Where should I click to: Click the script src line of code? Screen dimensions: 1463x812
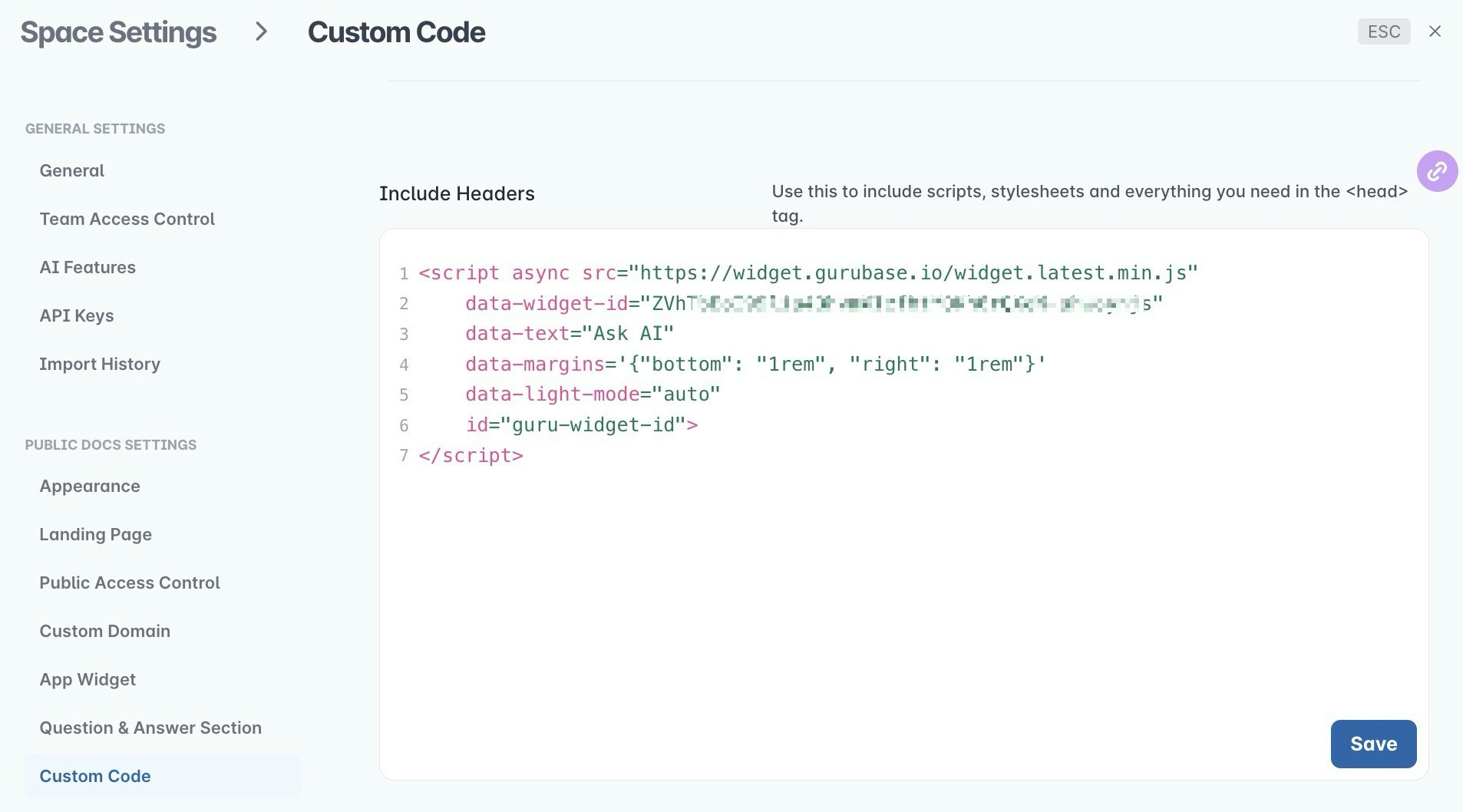808,273
